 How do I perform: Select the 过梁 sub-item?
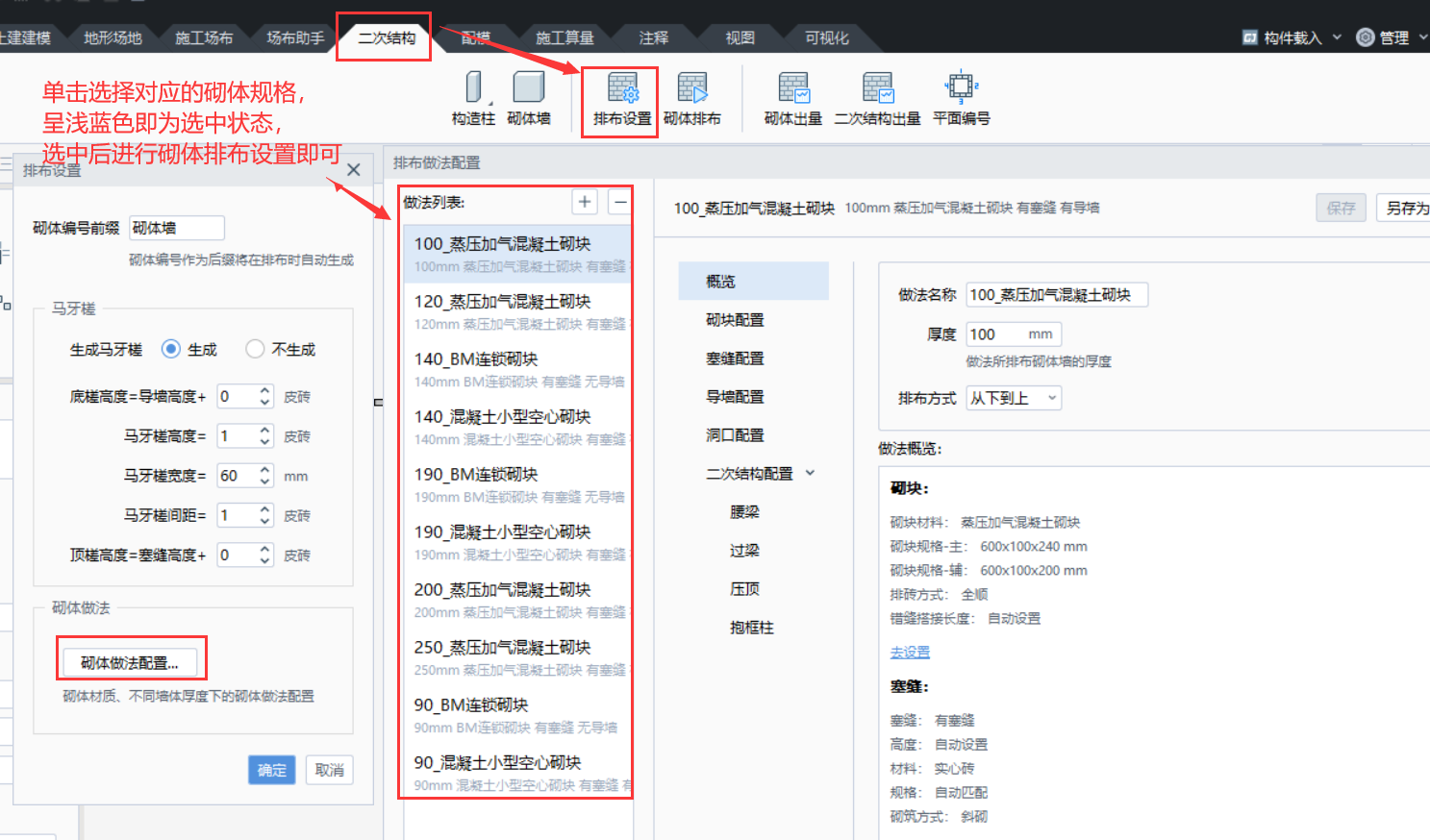point(745,550)
